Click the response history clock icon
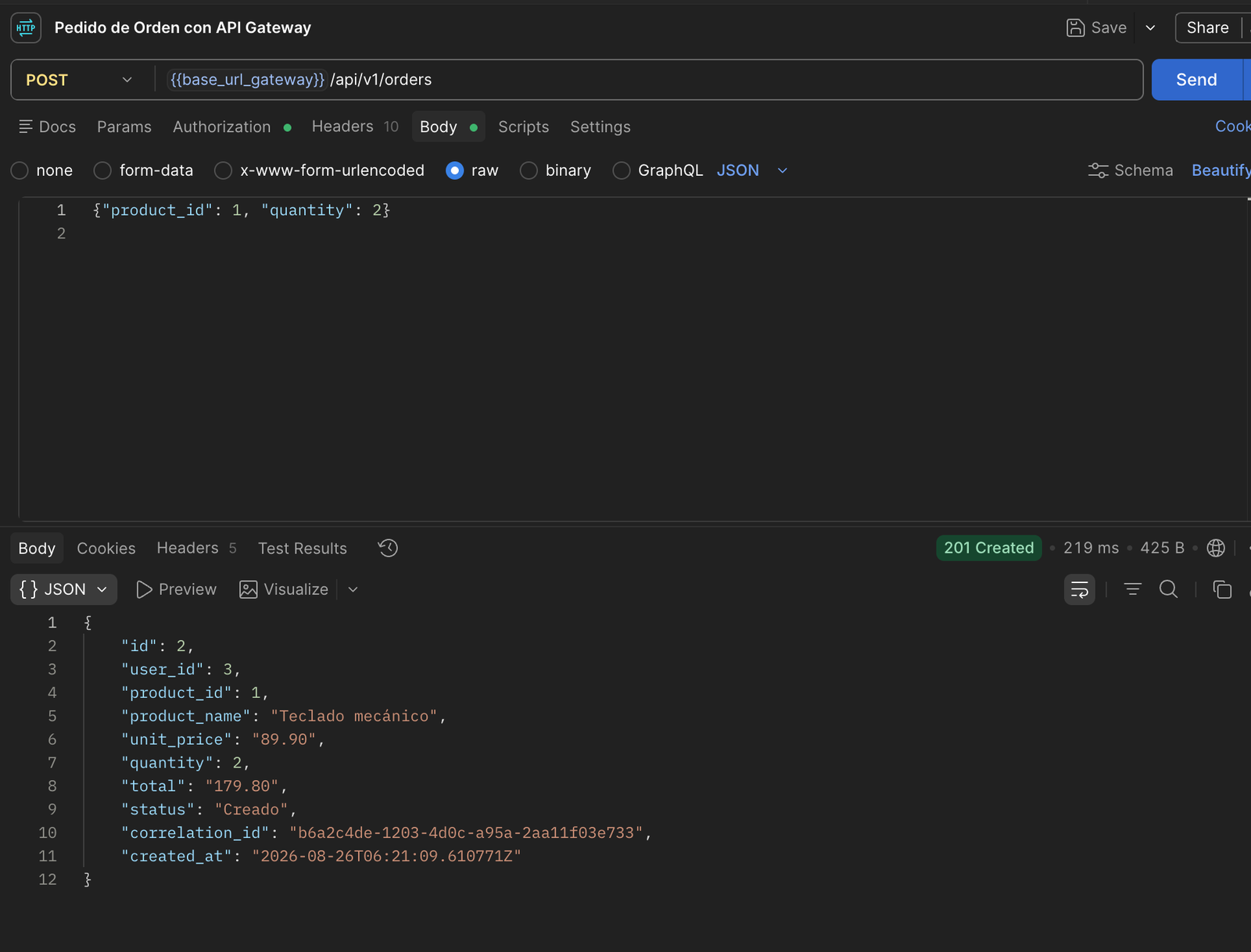Viewport: 1251px width, 952px height. tap(389, 549)
